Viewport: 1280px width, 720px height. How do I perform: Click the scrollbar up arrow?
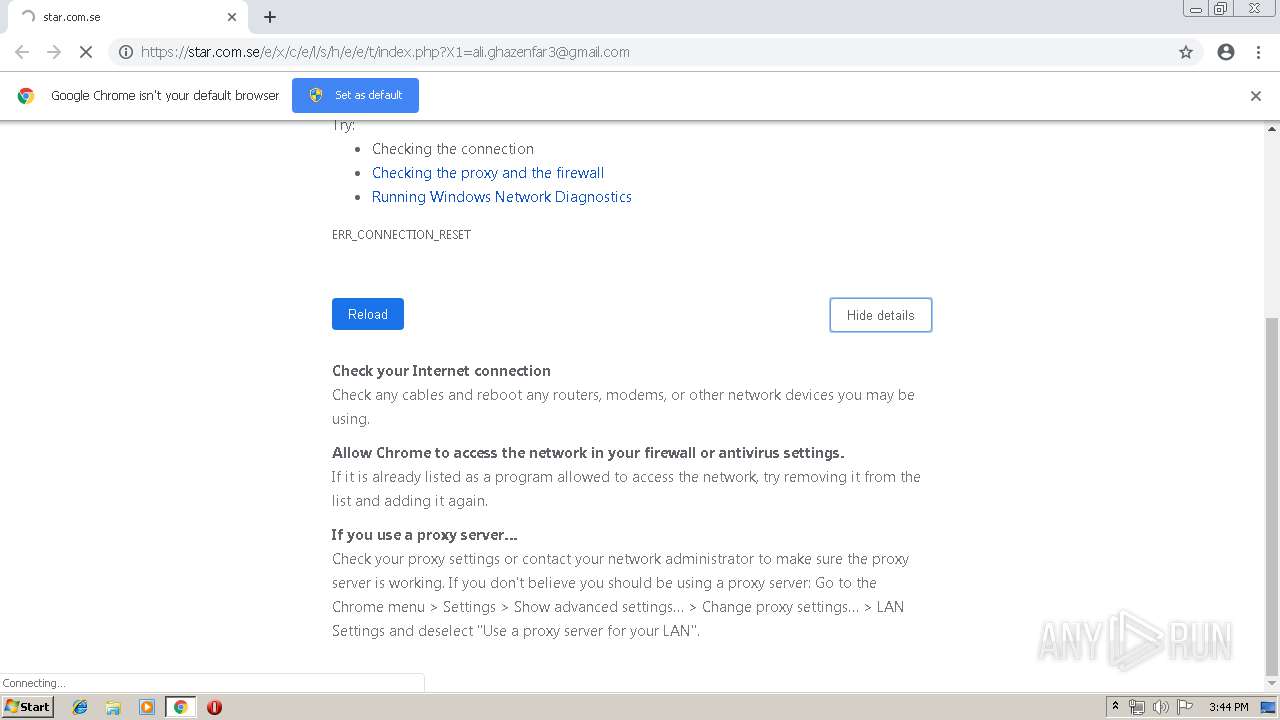(x=1272, y=129)
